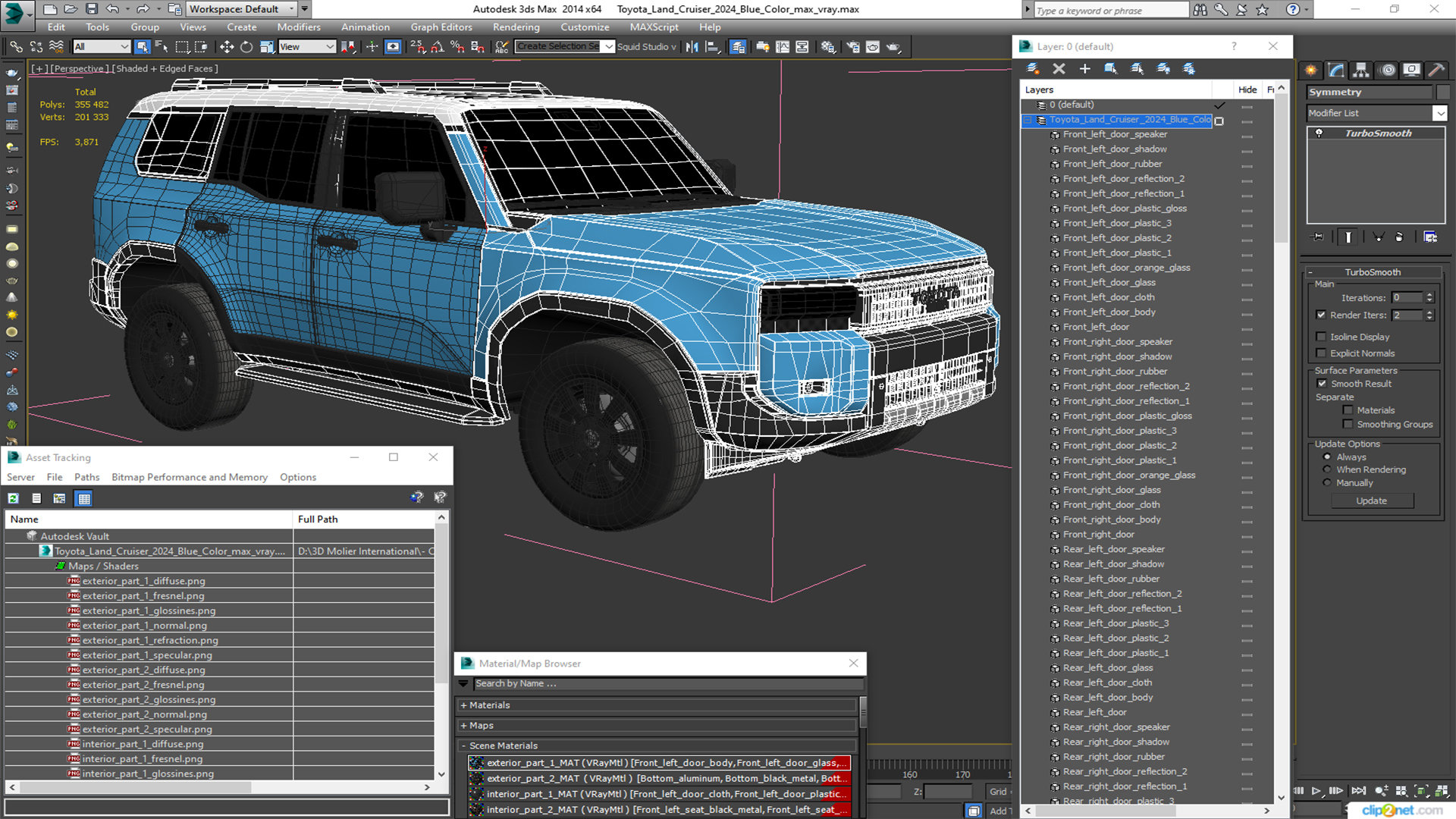Image resolution: width=1456 pixels, height=819 pixels.
Task: Click the Save File icon in title bar
Action: [91, 9]
